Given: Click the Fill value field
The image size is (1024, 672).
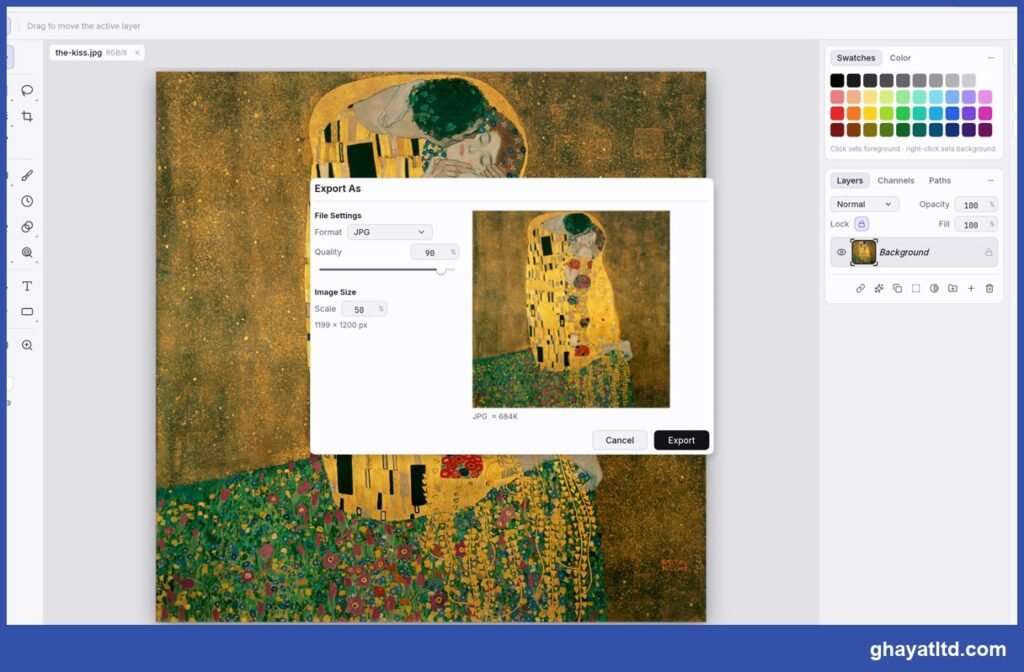Looking at the screenshot, I should tap(976, 224).
